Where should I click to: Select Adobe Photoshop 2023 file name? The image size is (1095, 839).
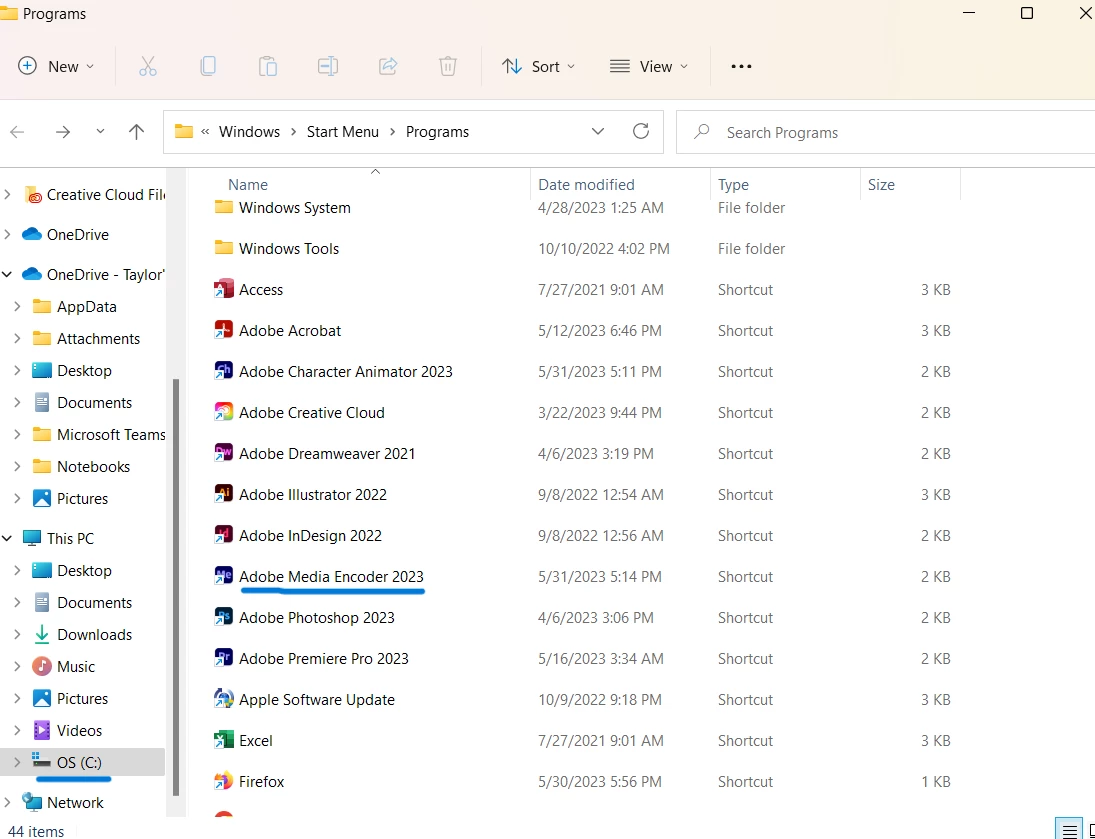[316, 618]
